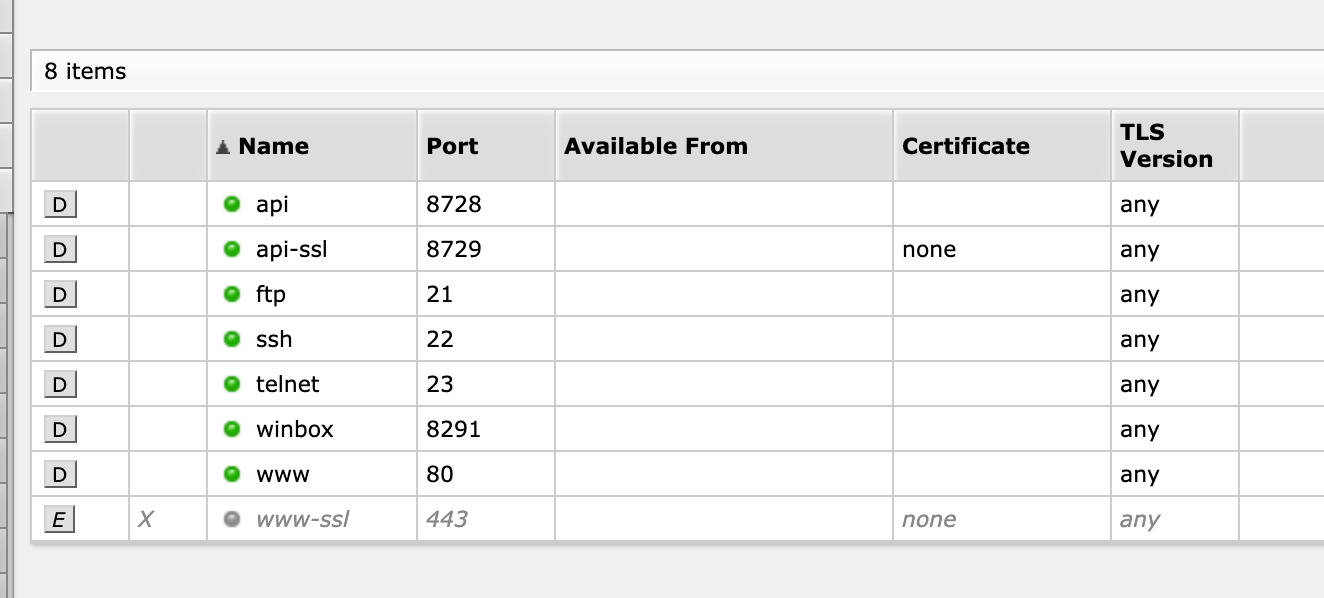1324x598 pixels.
Task: Click the green status icon for ftp
Action: [232, 294]
